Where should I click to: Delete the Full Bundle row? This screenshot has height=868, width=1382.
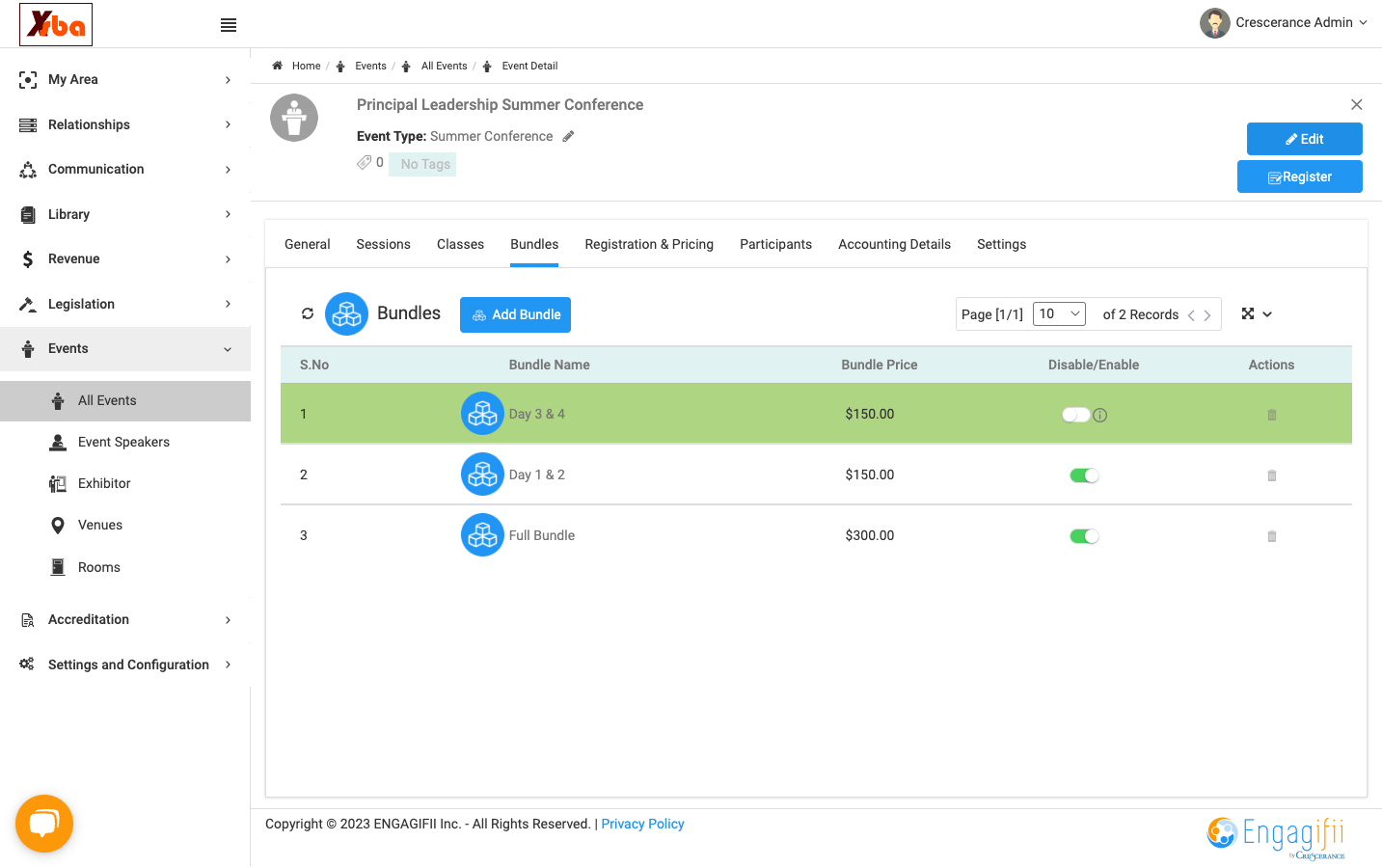click(x=1272, y=536)
